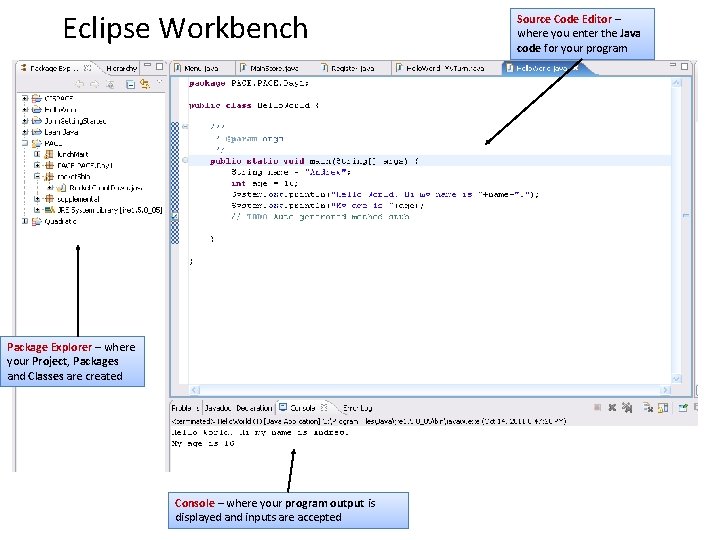Open the MainStore.java editor tab

(x=274, y=68)
